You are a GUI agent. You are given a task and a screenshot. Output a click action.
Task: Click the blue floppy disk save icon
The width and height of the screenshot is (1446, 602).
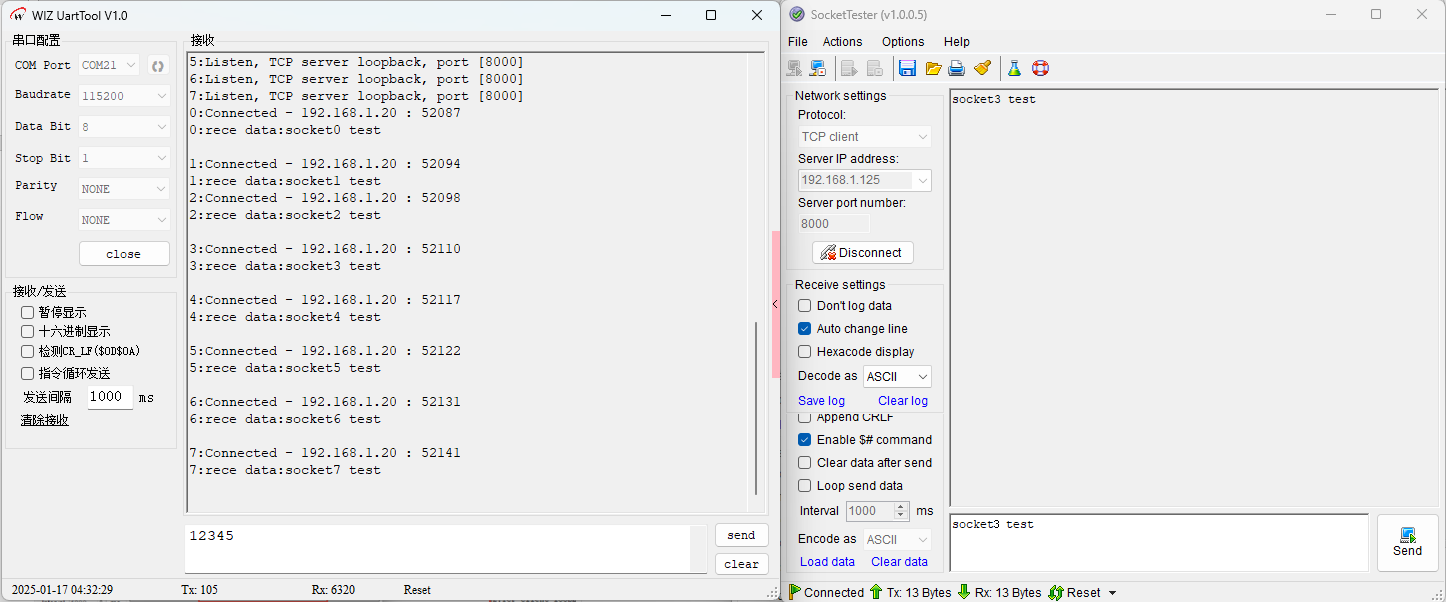907,69
